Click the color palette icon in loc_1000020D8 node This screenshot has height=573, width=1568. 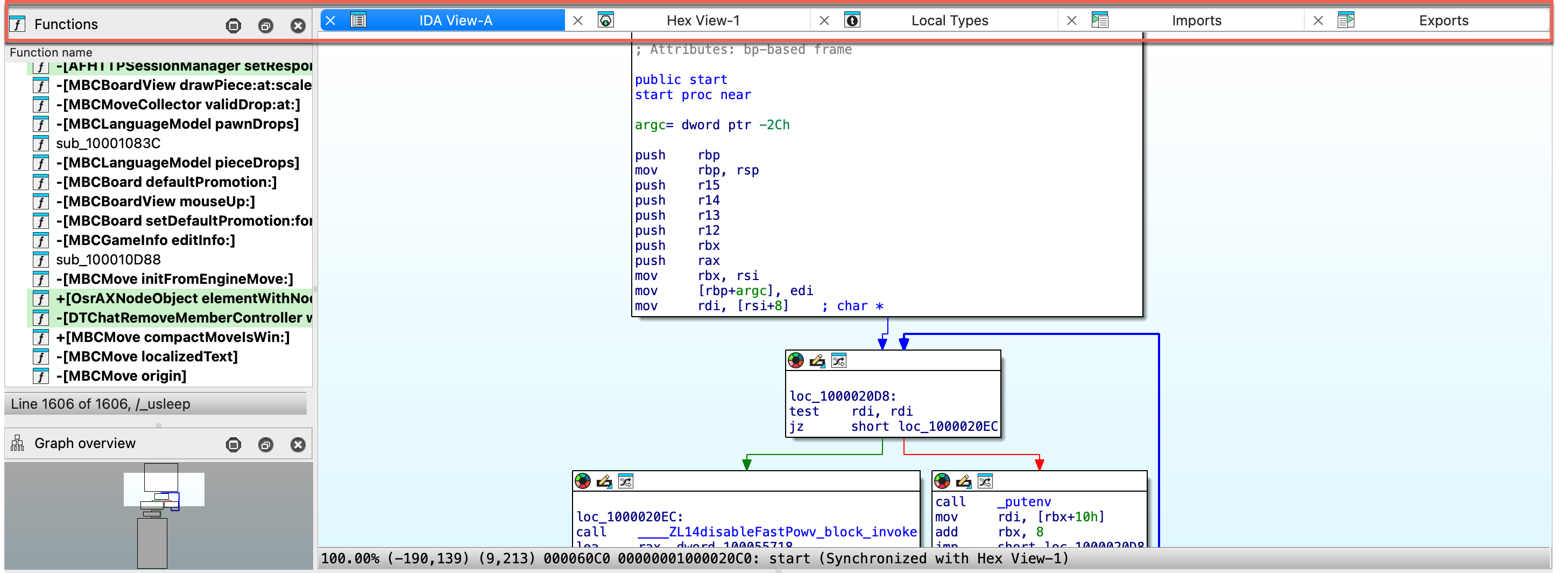coord(795,360)
